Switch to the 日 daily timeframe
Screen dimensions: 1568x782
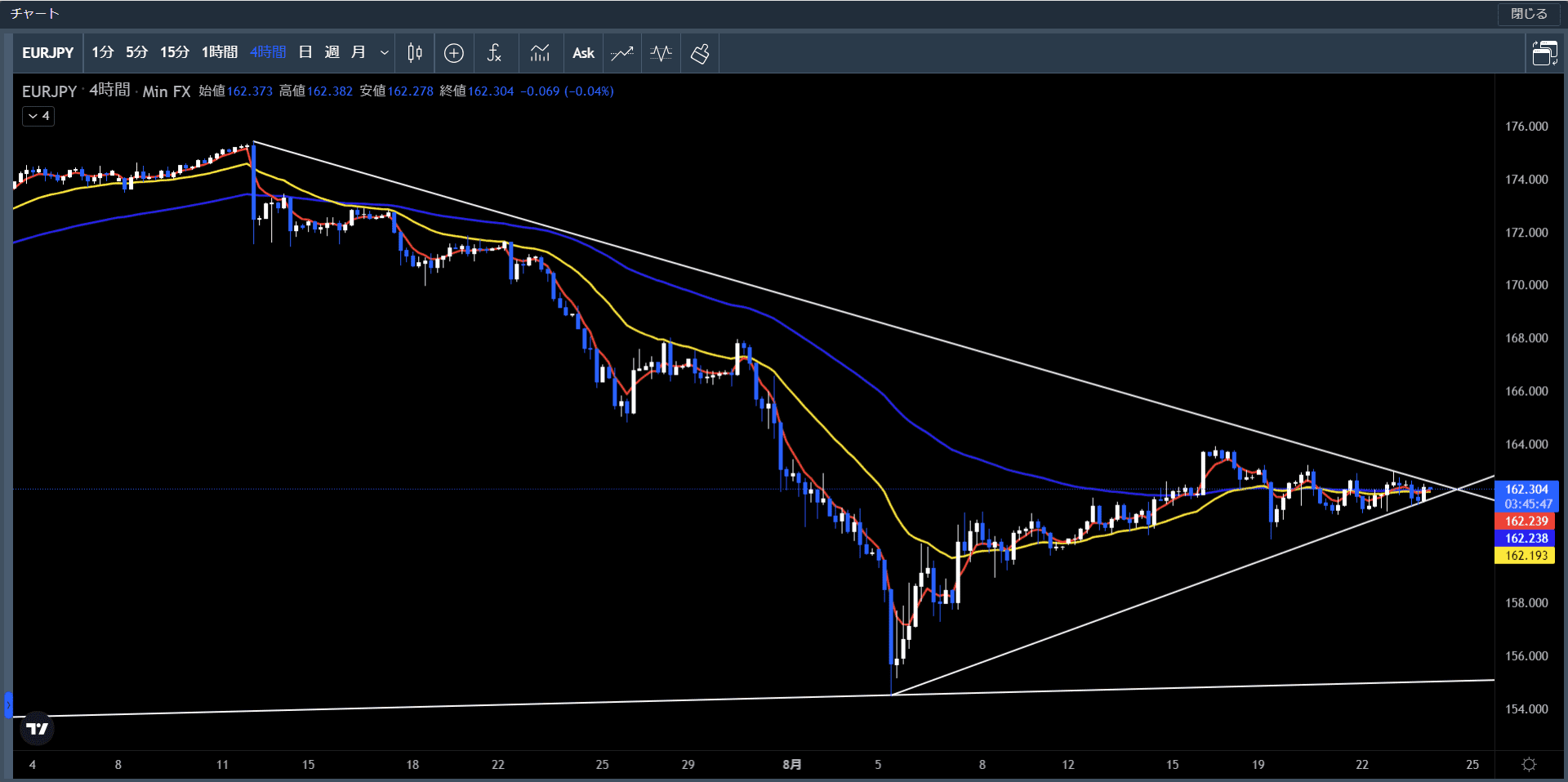point(305,53)
